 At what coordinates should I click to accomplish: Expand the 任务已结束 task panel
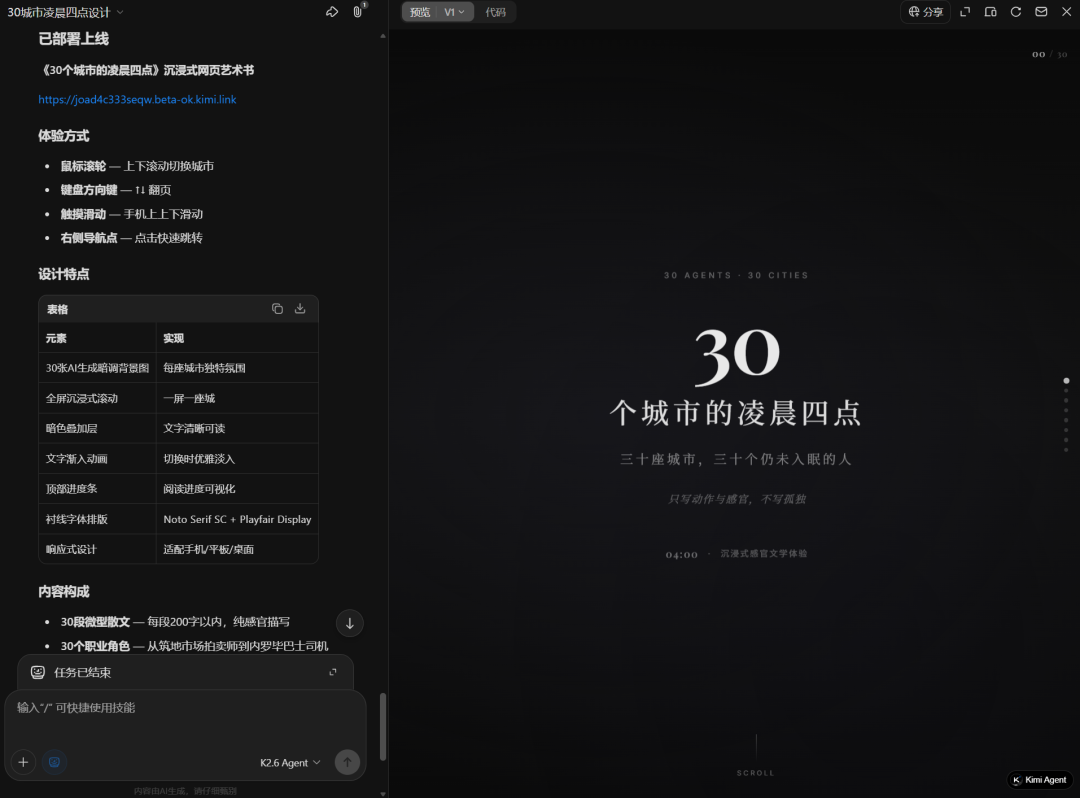(x=333, y=672)
